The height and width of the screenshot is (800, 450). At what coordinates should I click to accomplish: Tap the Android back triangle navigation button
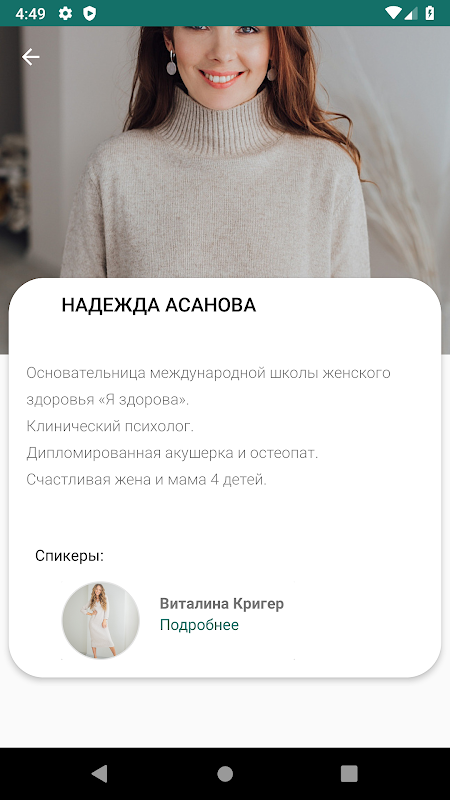coord(99,773)
